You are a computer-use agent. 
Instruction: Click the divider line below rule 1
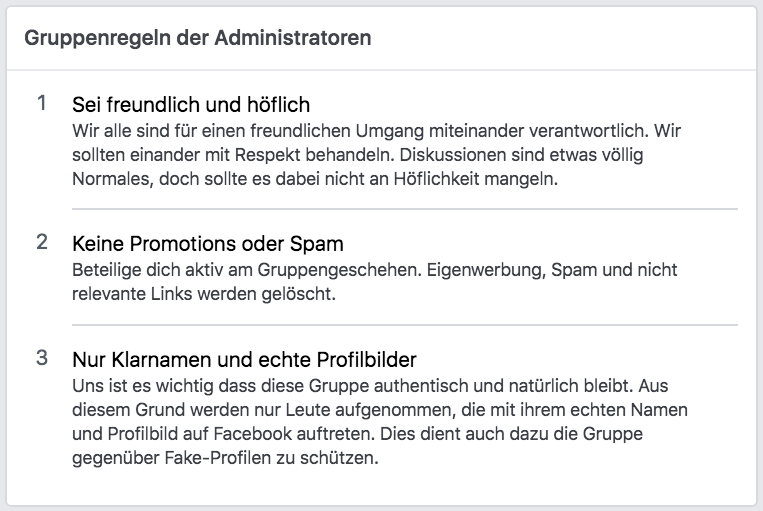[x=405, y=209]
